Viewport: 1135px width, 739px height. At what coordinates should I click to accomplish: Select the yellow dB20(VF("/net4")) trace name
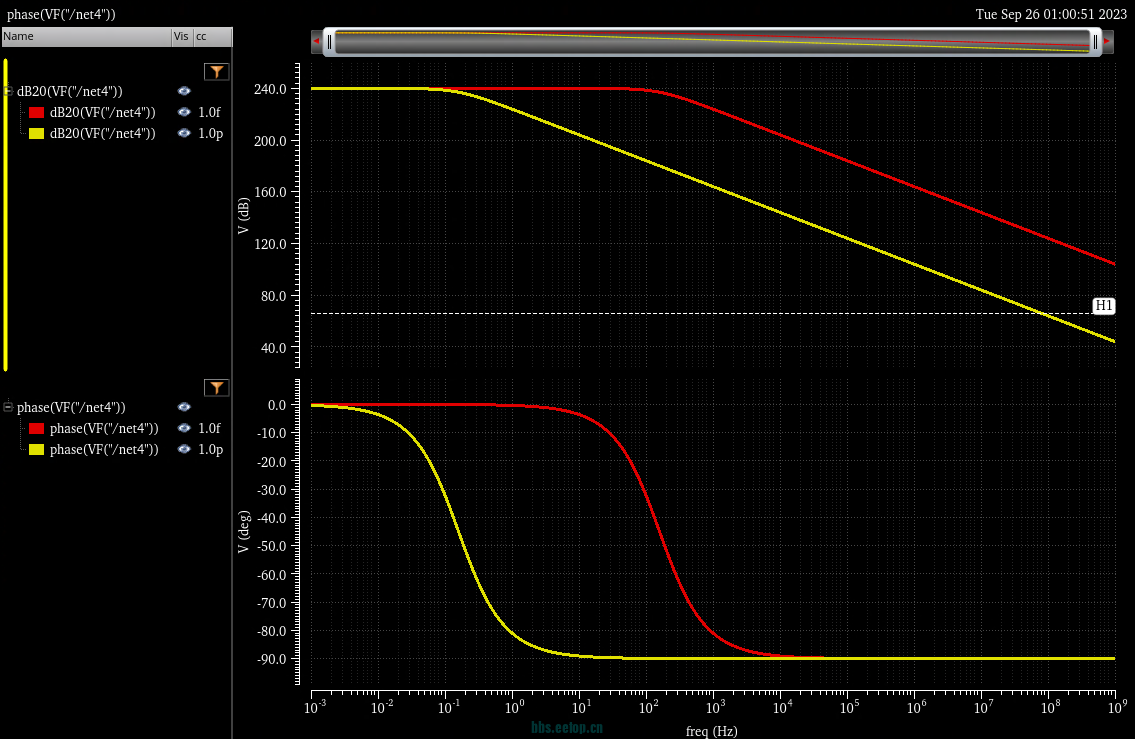click(103, 133)
